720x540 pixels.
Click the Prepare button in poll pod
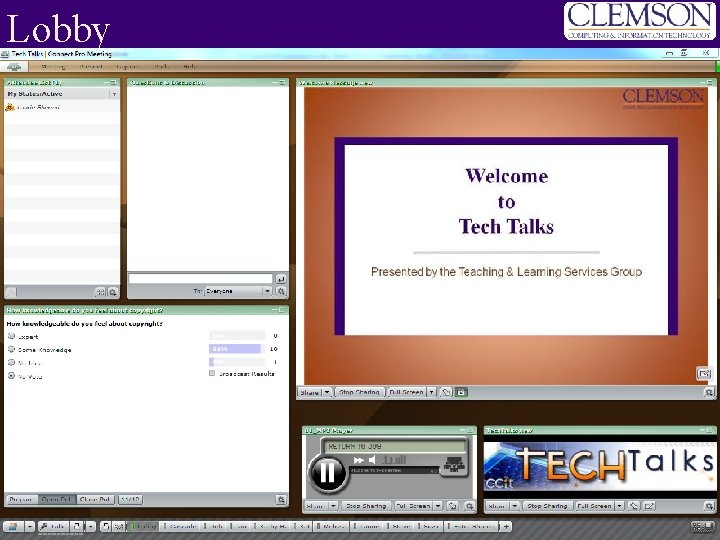tap(21, 499)
